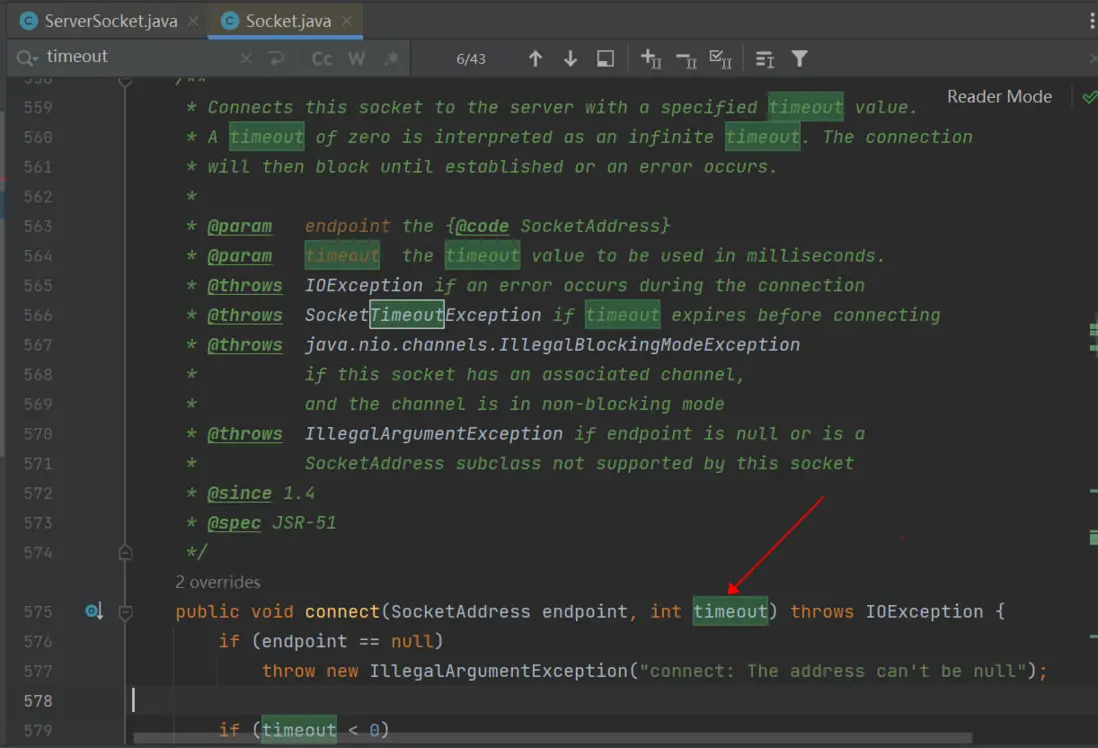Click the overridden method gutter icon
Image resolution: width=1098 pixels, height=748 pixels.
pos(94,611)
